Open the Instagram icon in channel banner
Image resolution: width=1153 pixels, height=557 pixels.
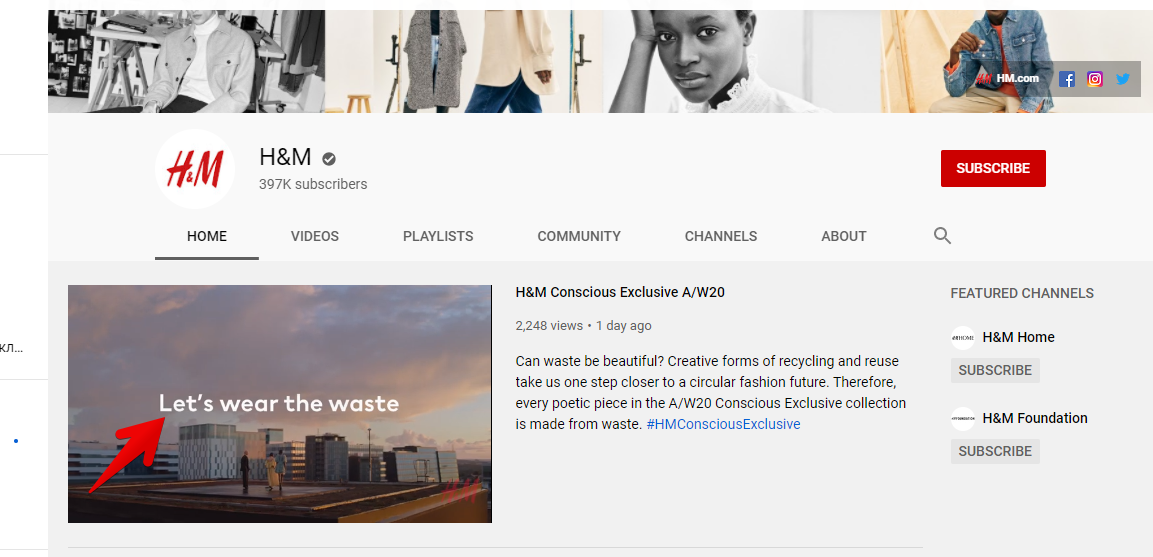tap(1095, 79)
